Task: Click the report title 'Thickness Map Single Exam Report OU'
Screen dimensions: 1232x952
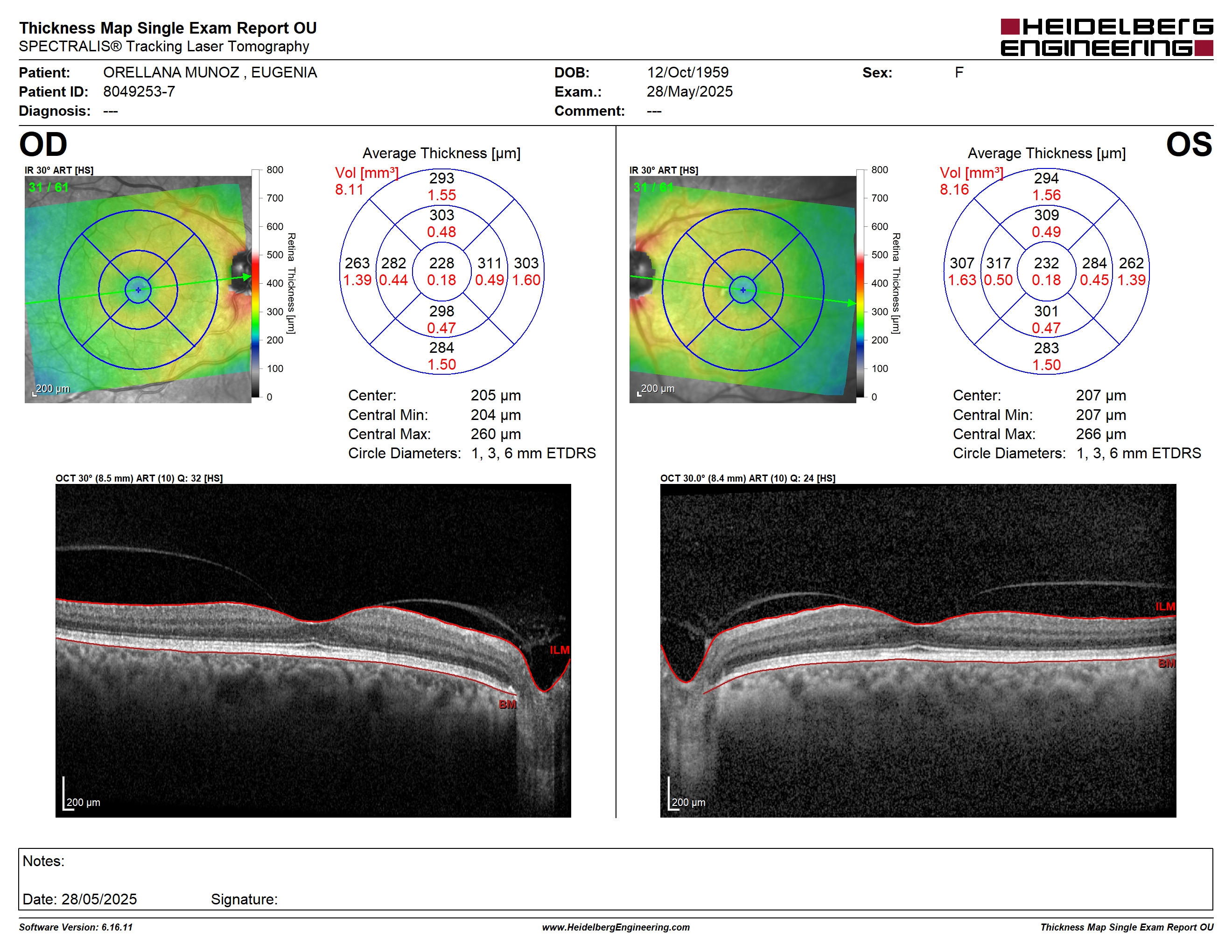Action: tap(168, 28)
